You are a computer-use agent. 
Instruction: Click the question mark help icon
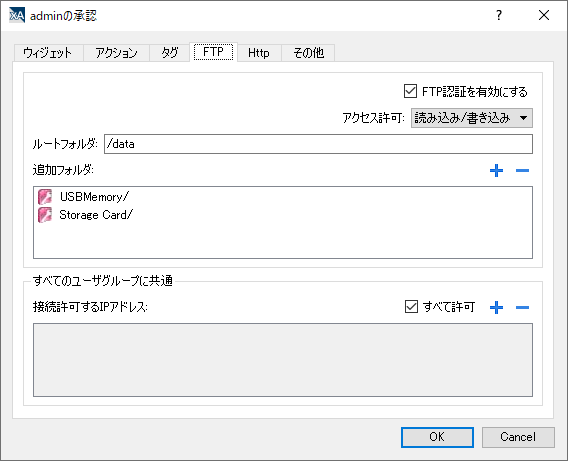click(499, 15)
